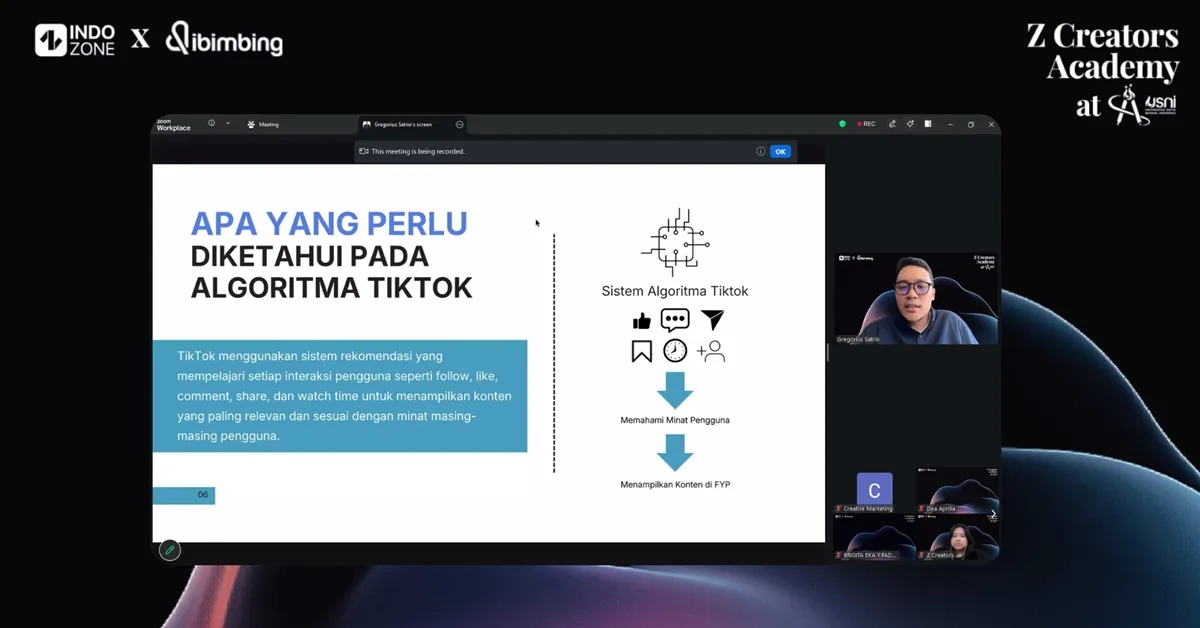The height and width of the screenshot is (628, 1200).
Task: Click the add-follower person icon on the slide
Action: point(711,351)
